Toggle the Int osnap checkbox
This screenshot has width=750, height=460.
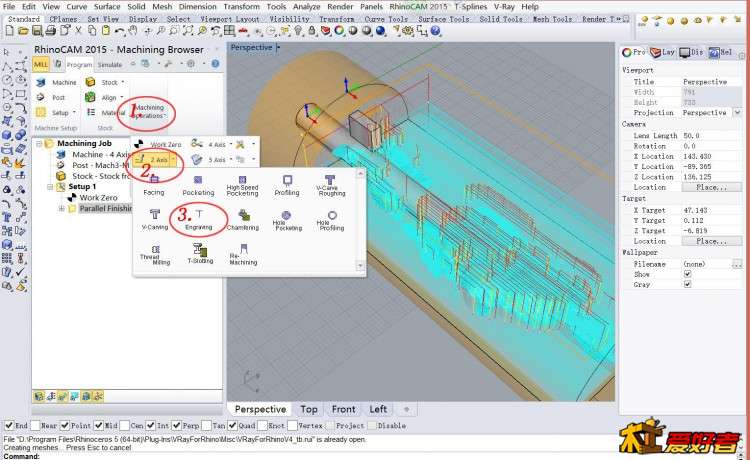coord(151,425)
